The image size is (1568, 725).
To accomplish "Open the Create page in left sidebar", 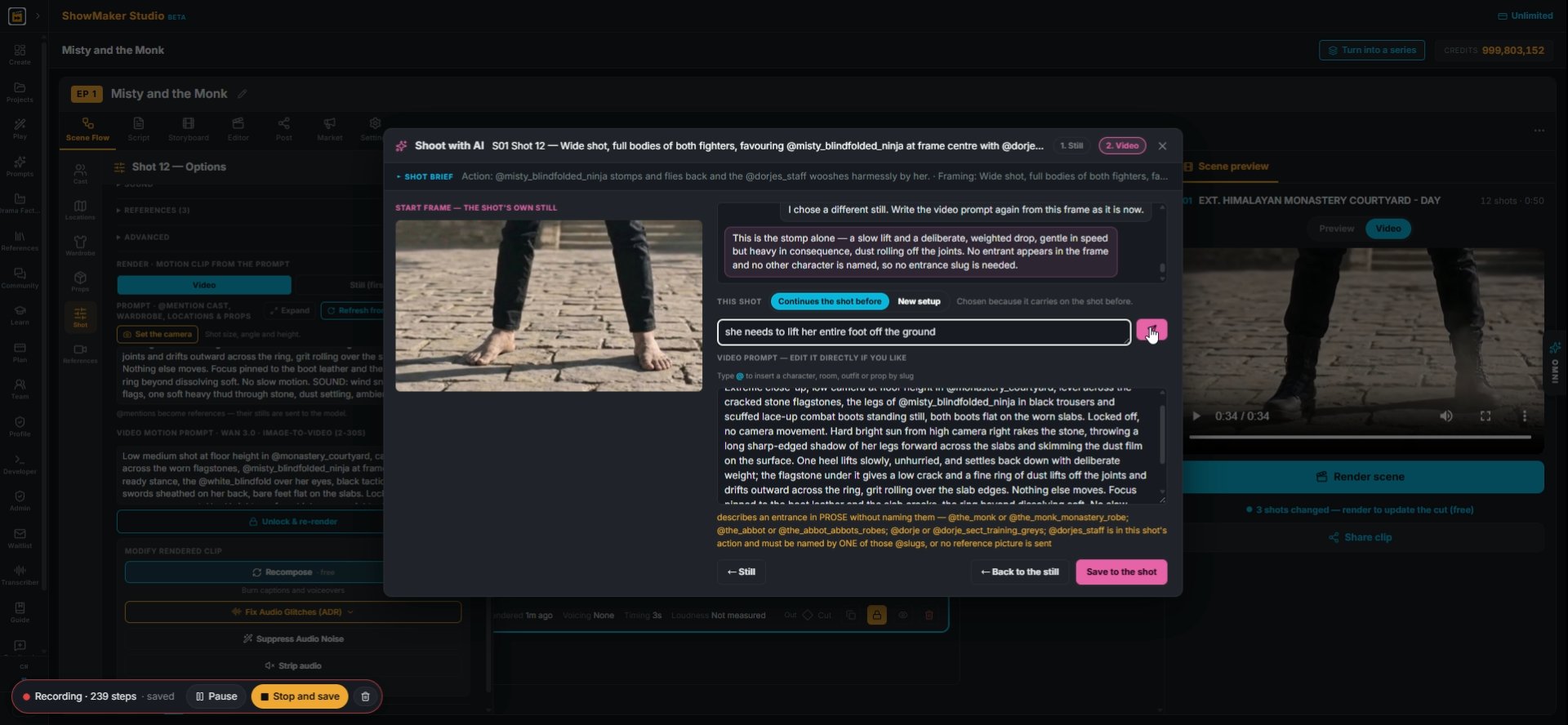I will point(20,55).
